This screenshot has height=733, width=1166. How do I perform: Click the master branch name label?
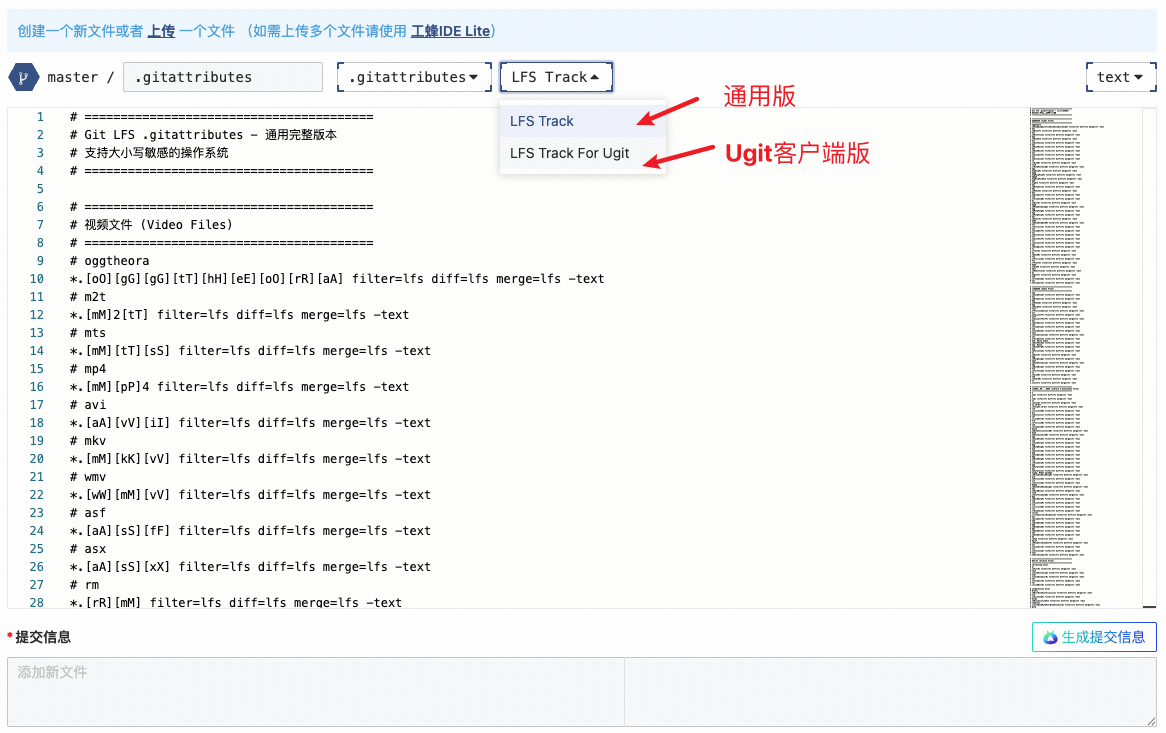[x=73, y=77]
